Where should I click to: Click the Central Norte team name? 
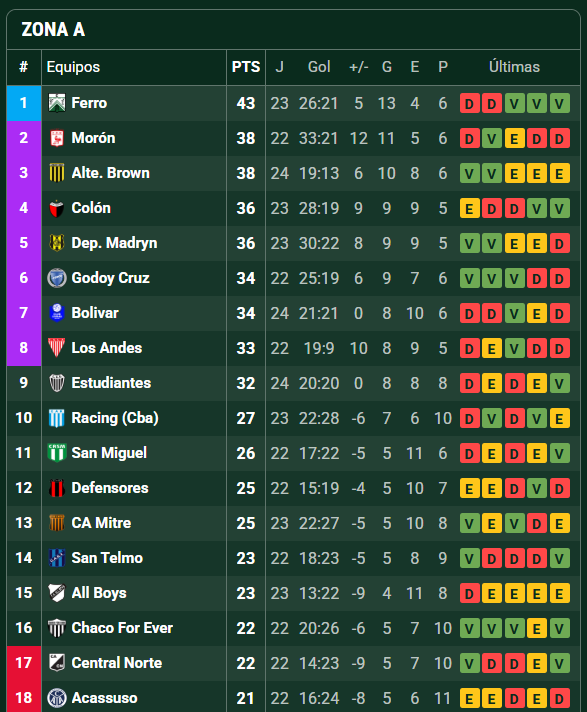pos(116,663)
